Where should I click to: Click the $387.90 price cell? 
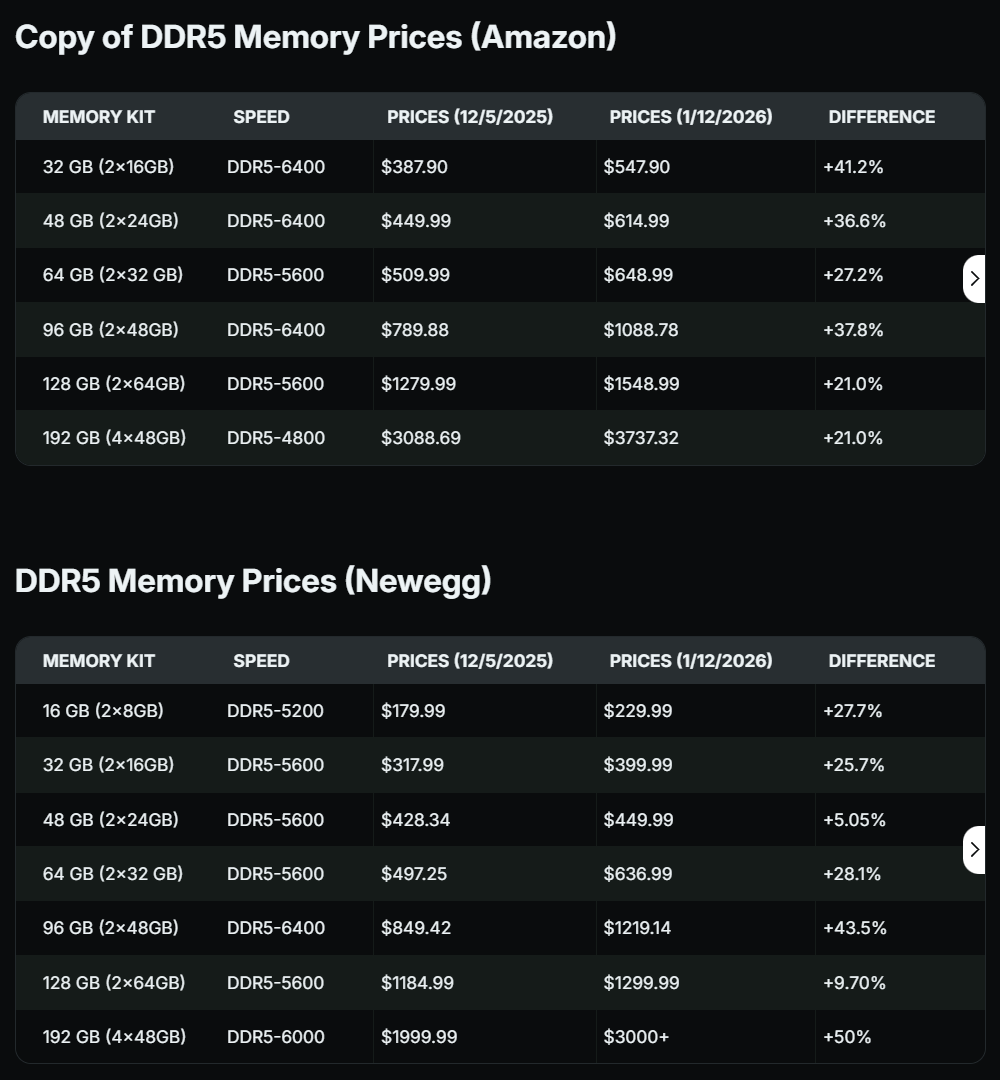[x=414, y=167]
